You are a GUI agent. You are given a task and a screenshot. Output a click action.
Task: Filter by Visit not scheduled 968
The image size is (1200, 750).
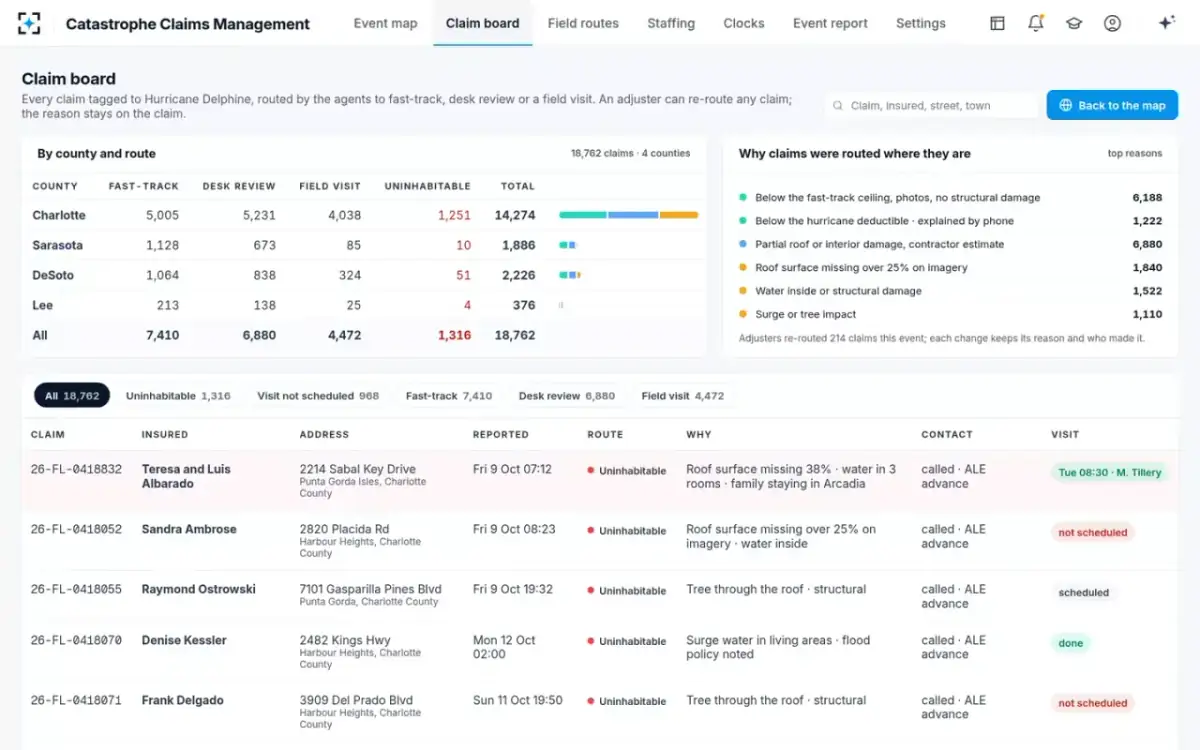(318, 396)
